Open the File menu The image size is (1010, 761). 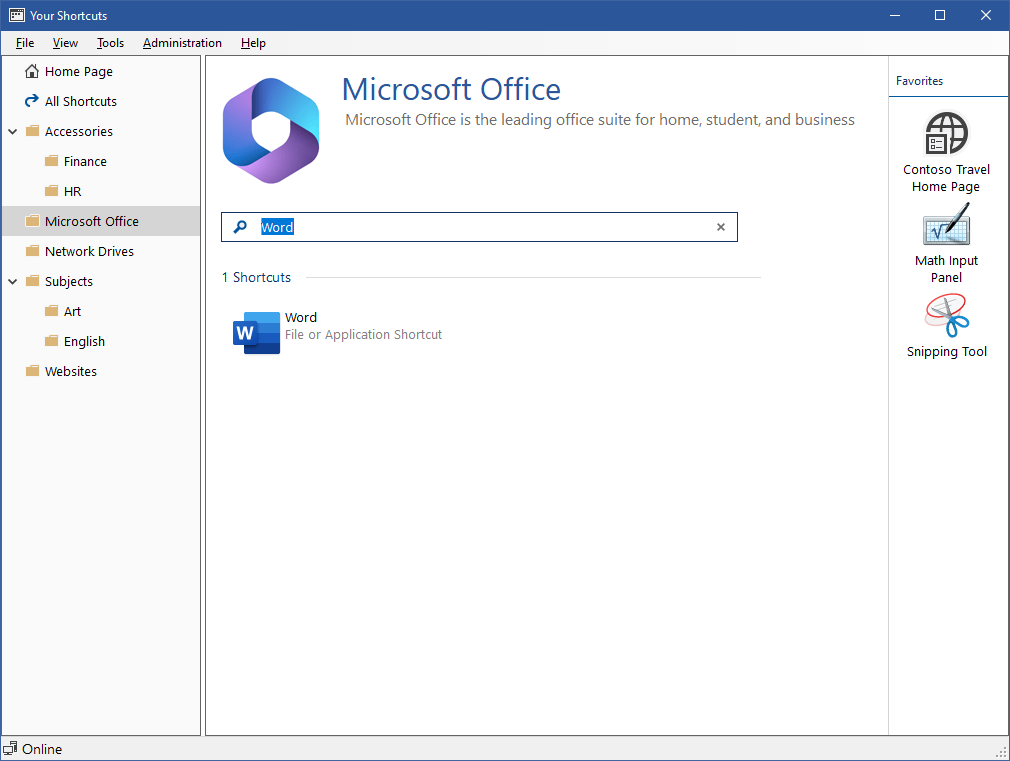[x=25, y=43]
